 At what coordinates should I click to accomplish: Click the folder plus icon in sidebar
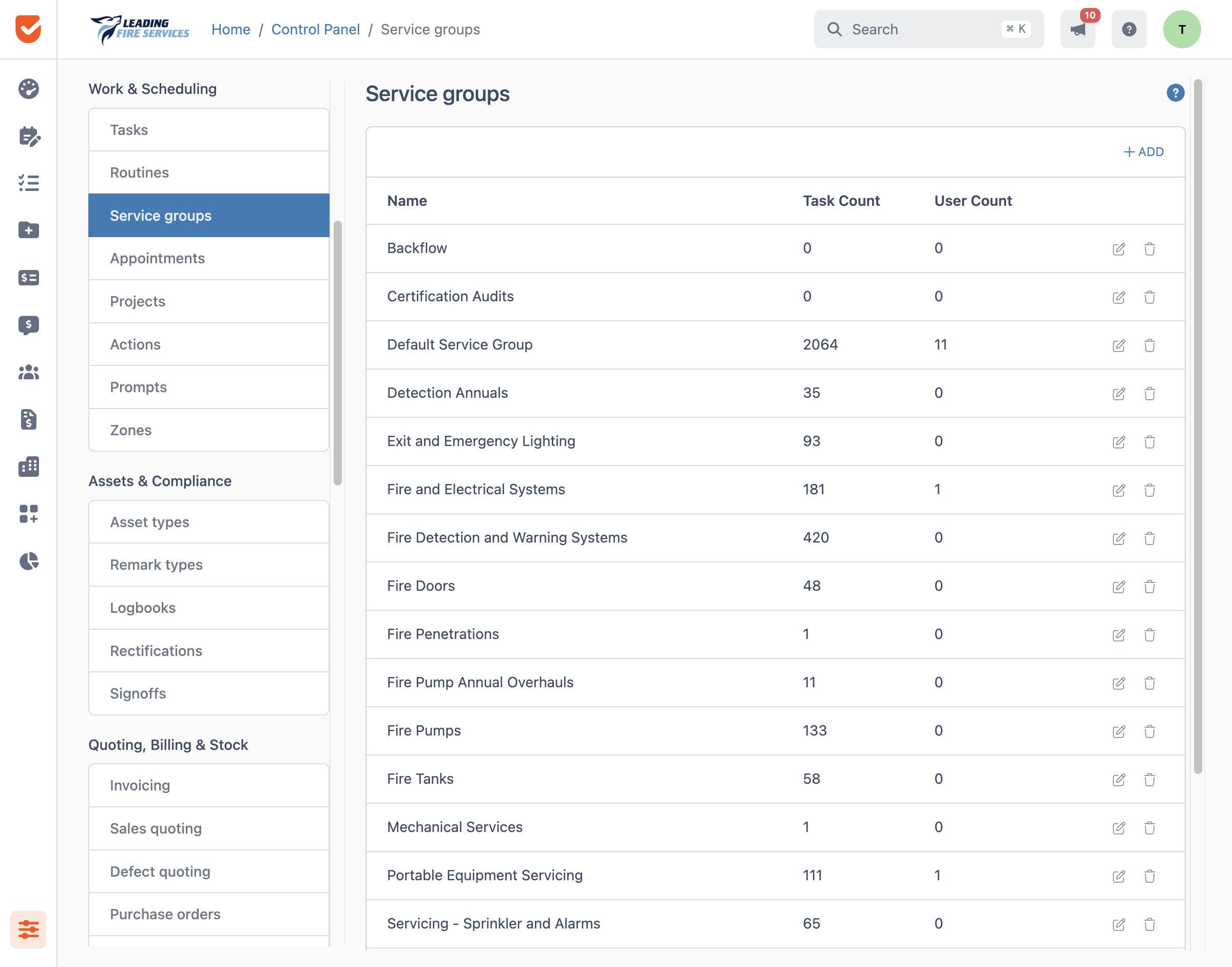point(28,230)
